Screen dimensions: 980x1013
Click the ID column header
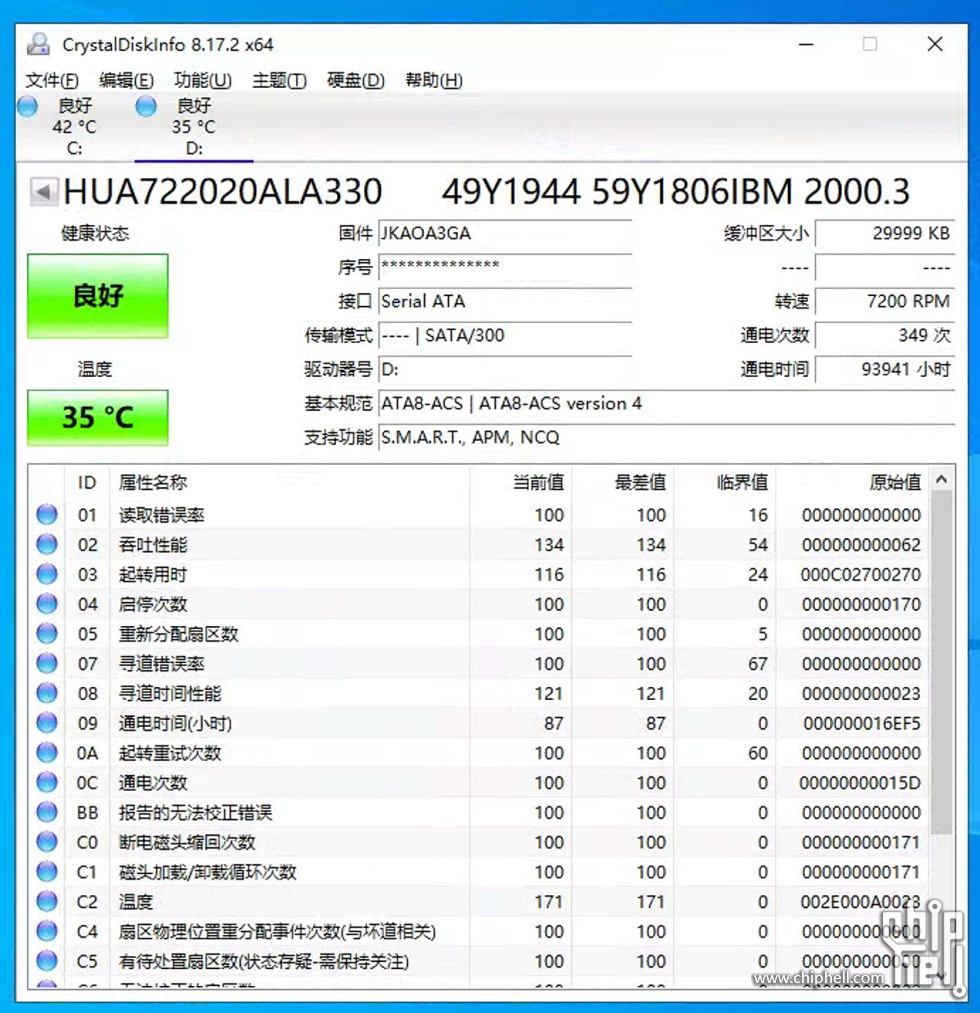pos(87,483)
